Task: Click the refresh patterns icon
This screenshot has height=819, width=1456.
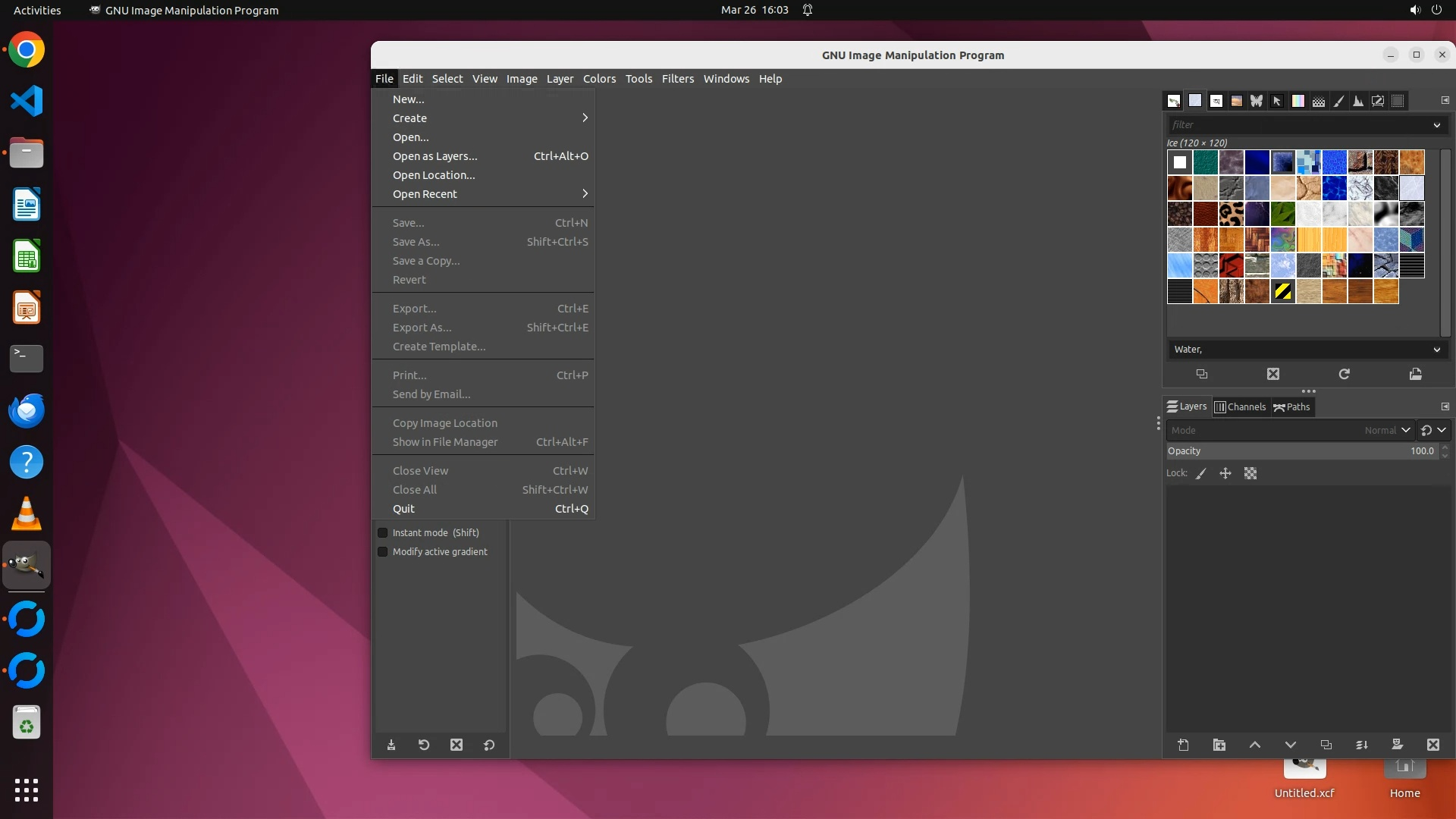Action: tap(1344, 374)
